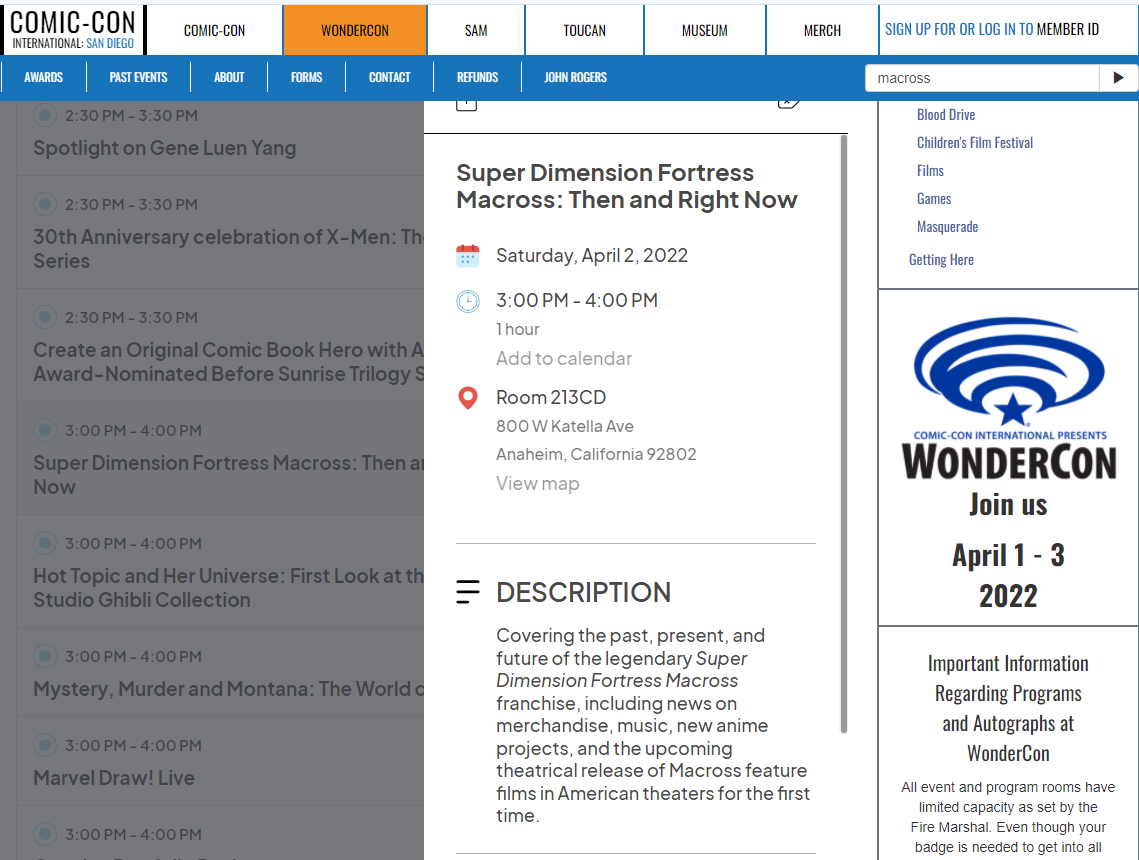Open the Super Dimension Fortress Macross list title
The width and height of the screenshot is (1139, 860).
tap(229, 475)
